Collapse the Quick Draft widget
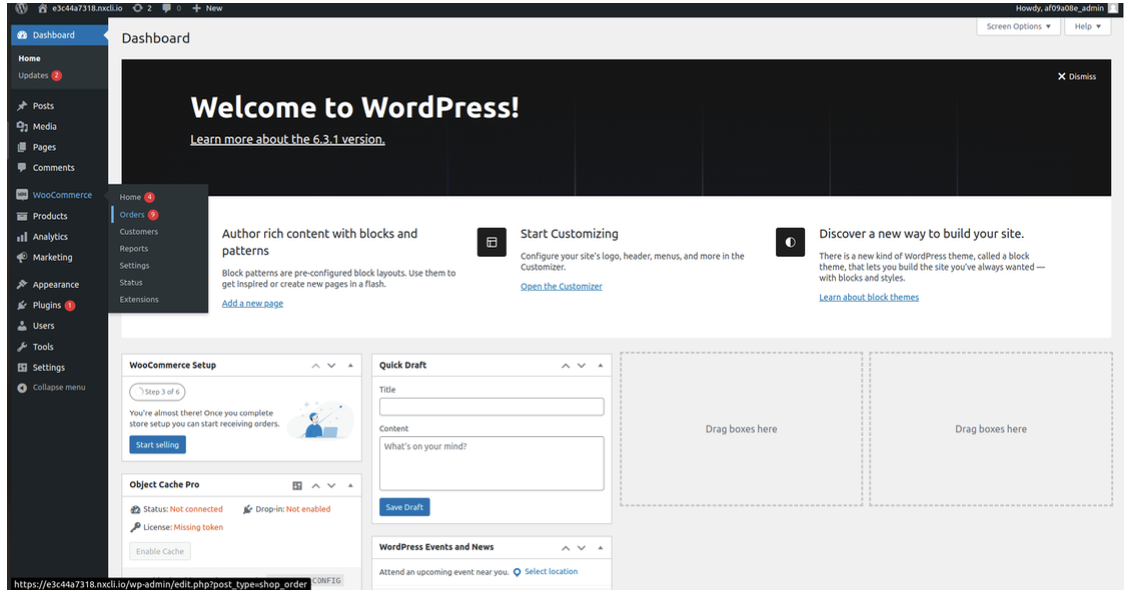 600,366
